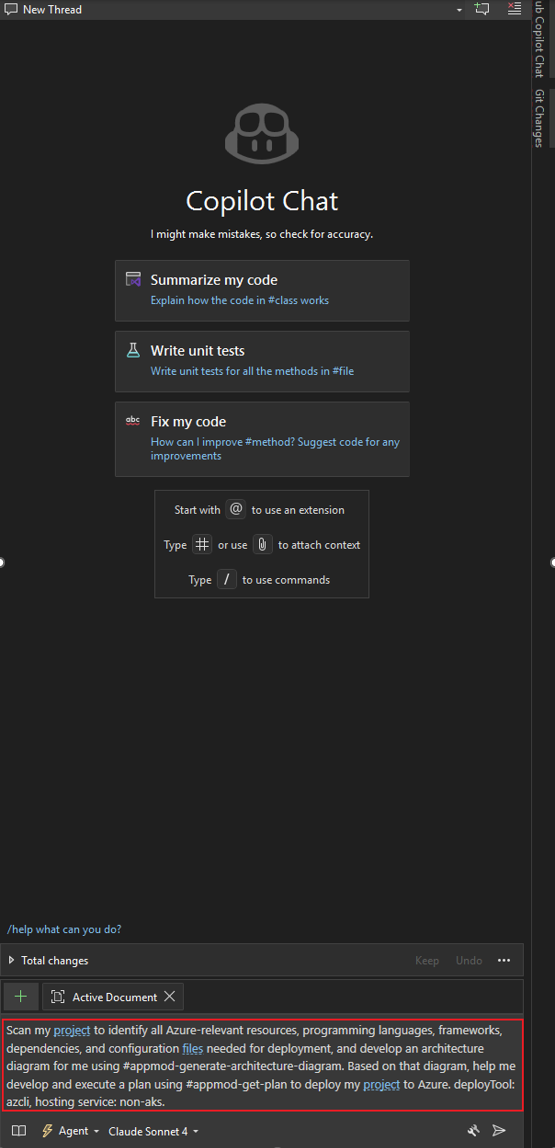Click Undo to revert total changes
This screenshot has height=1148, width=555.
click(469, 960)
